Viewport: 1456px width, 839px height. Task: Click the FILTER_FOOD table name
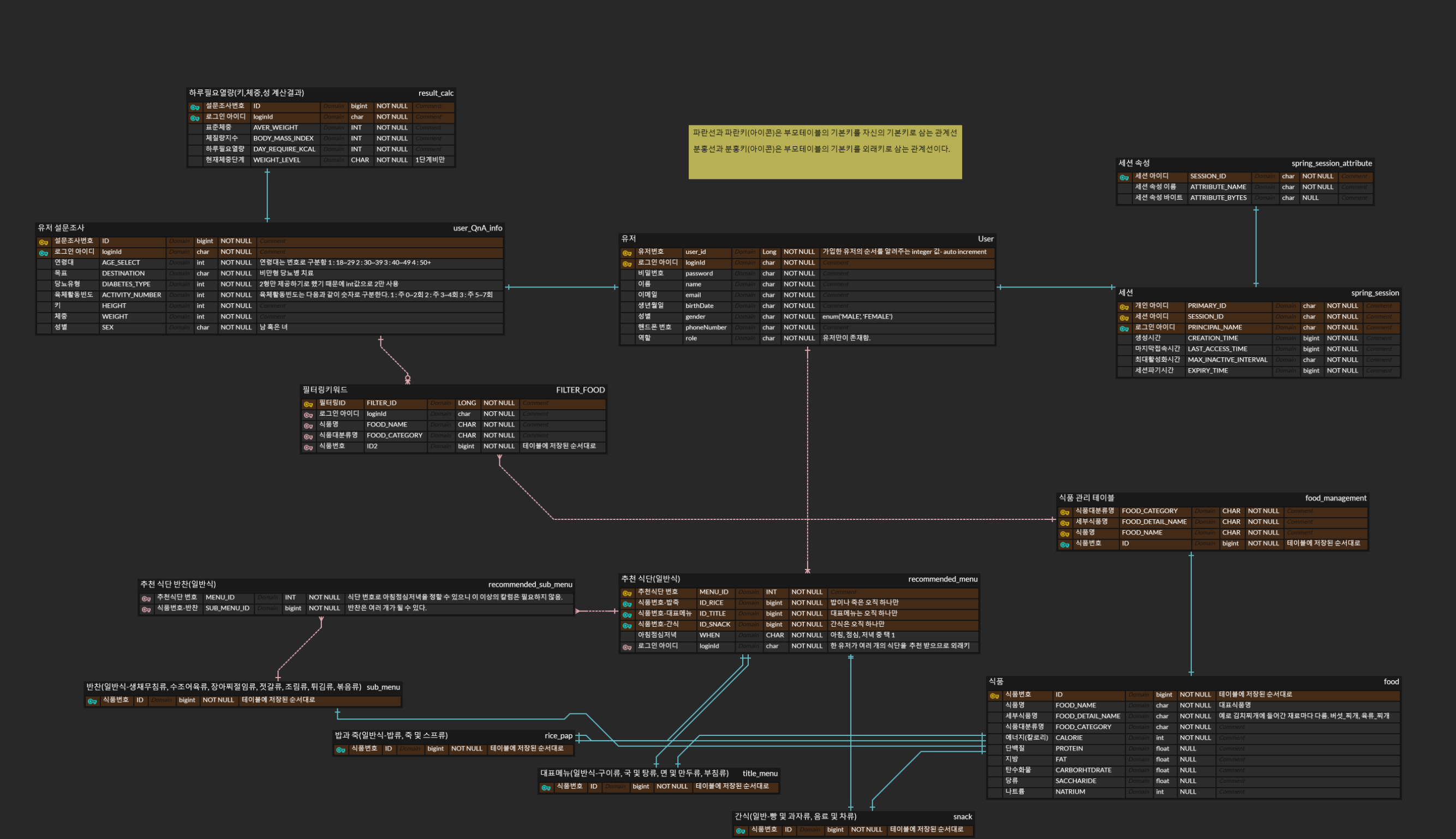coord(581,390)
